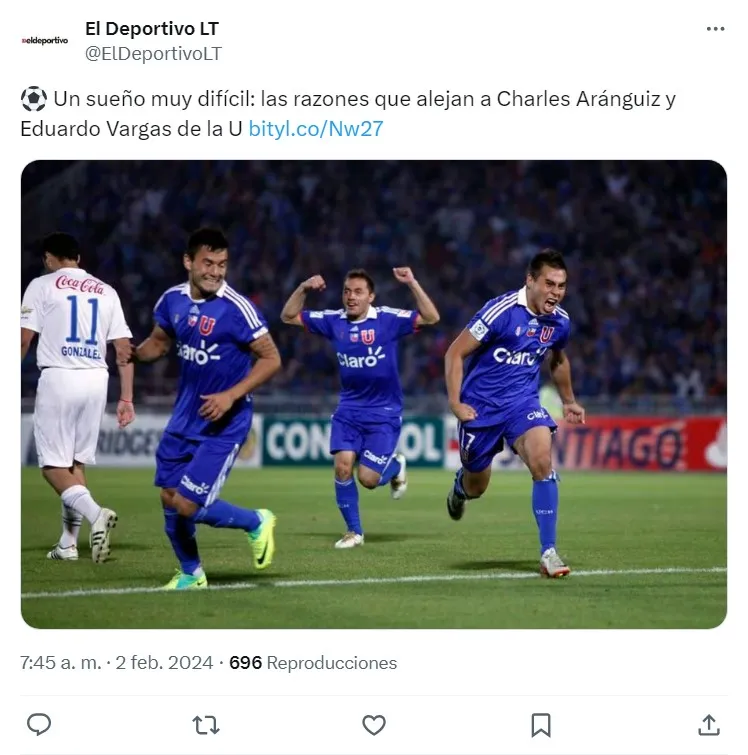The image size is (748, 755).
Task: Repost this tweet with the retweet icon
Action: point(206,725)
